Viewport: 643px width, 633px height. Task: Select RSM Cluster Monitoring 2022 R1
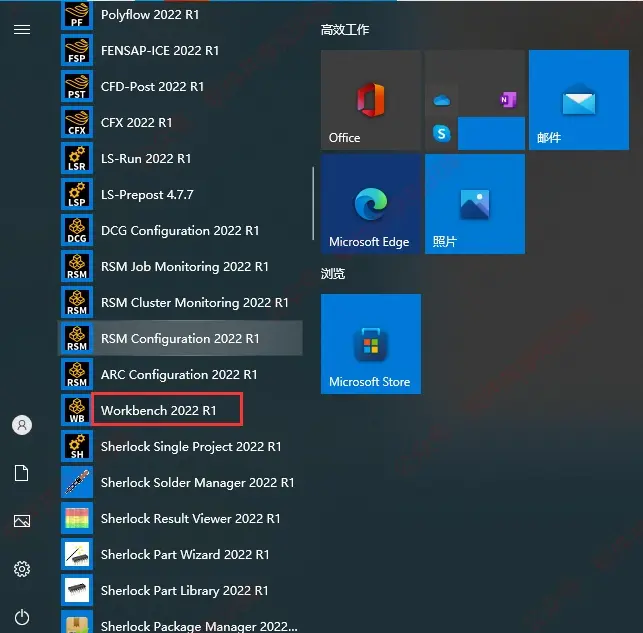[x=195, y=303]
